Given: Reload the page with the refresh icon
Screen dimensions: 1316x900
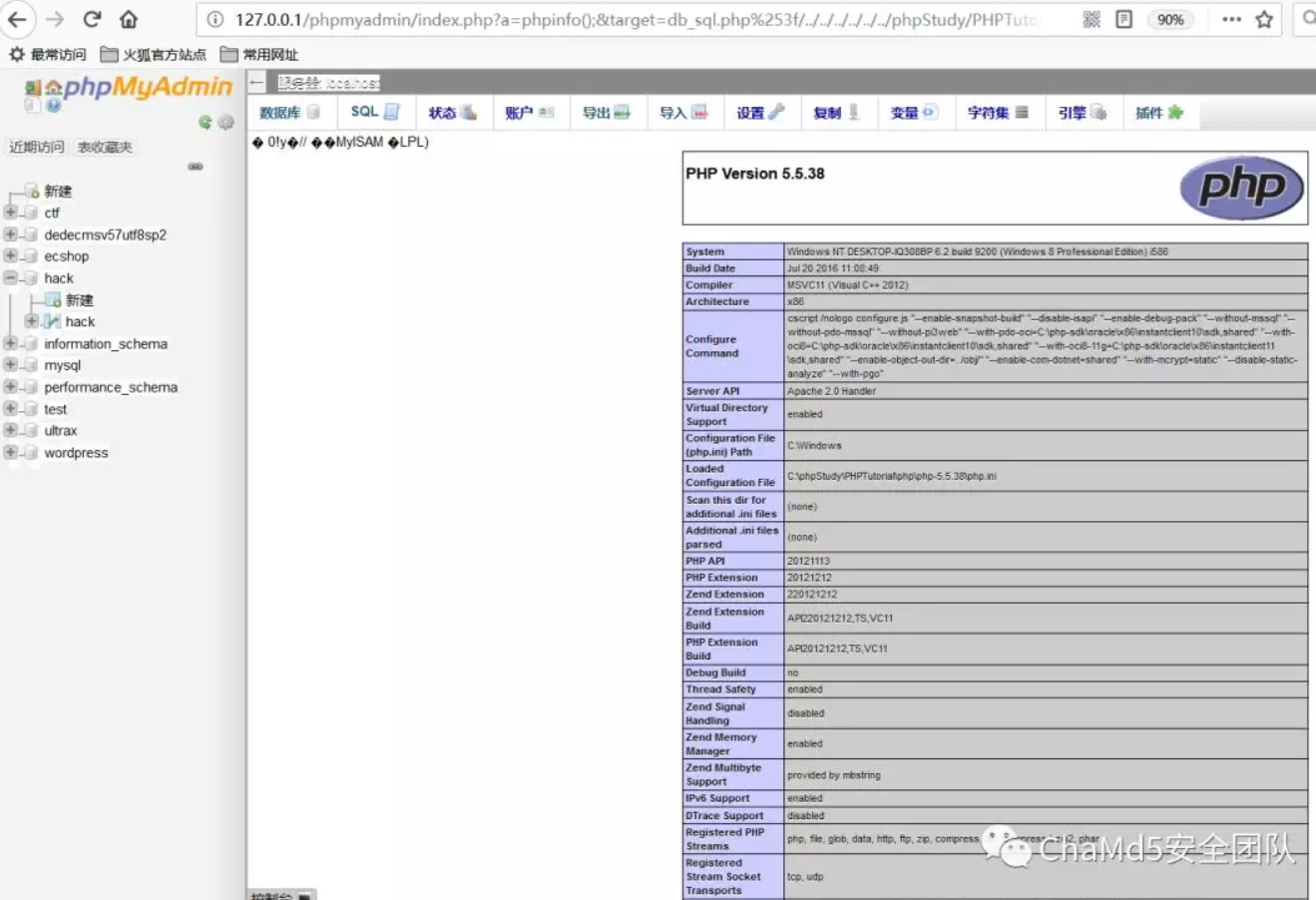Looking at the screenshot, I should click(92, 19).
